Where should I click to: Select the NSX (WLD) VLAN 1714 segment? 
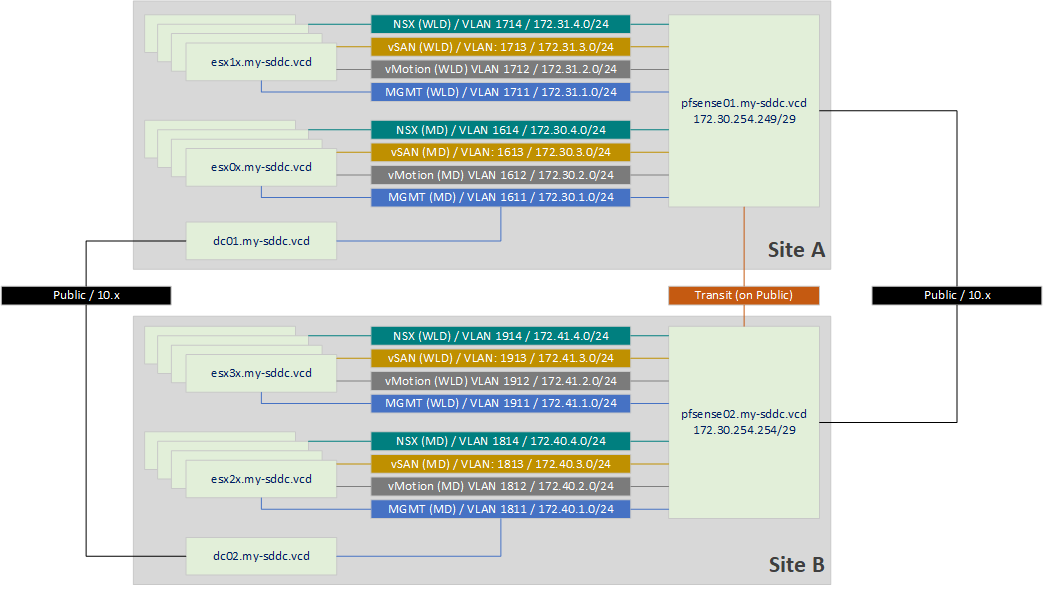(x=500, y=23)
